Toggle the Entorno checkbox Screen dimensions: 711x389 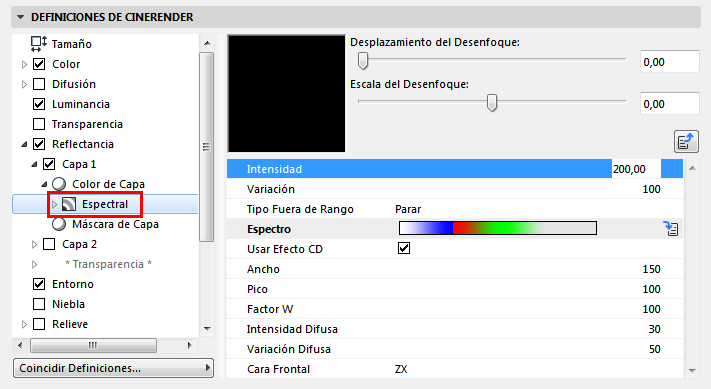pyautogui.click(x=39, y=284)
